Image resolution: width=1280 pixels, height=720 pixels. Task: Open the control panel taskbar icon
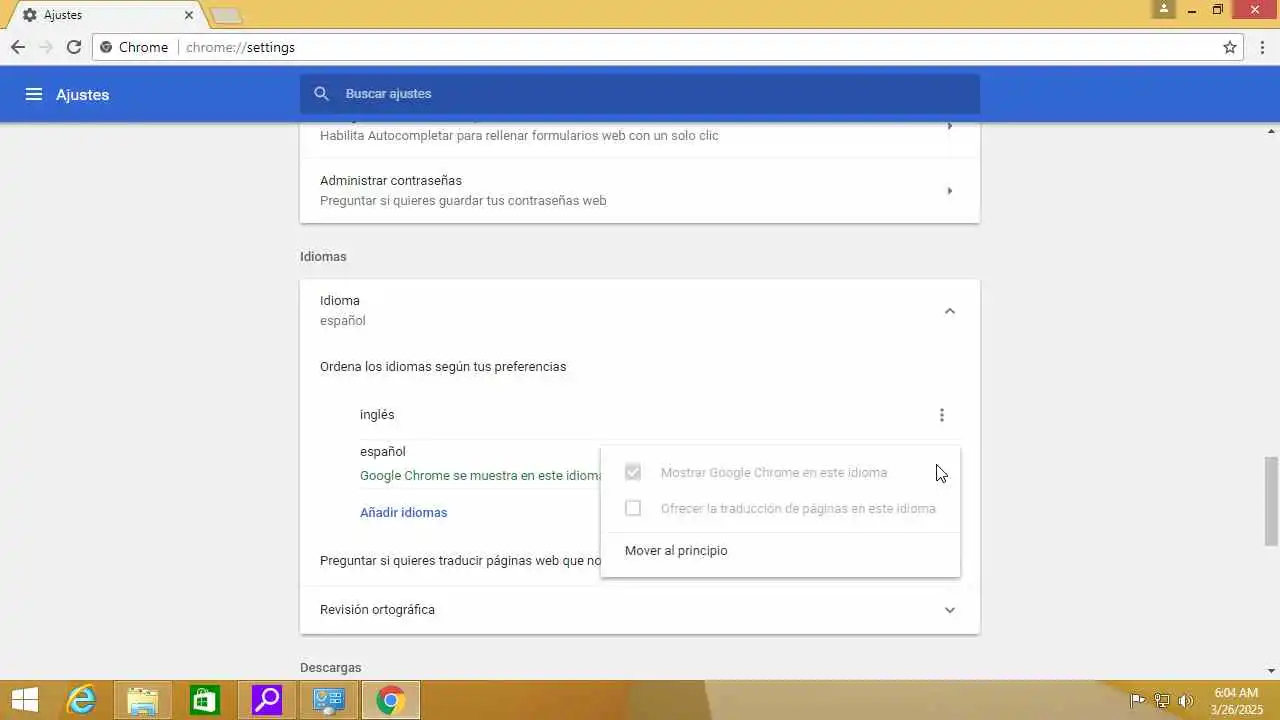(x=328, y=700)
